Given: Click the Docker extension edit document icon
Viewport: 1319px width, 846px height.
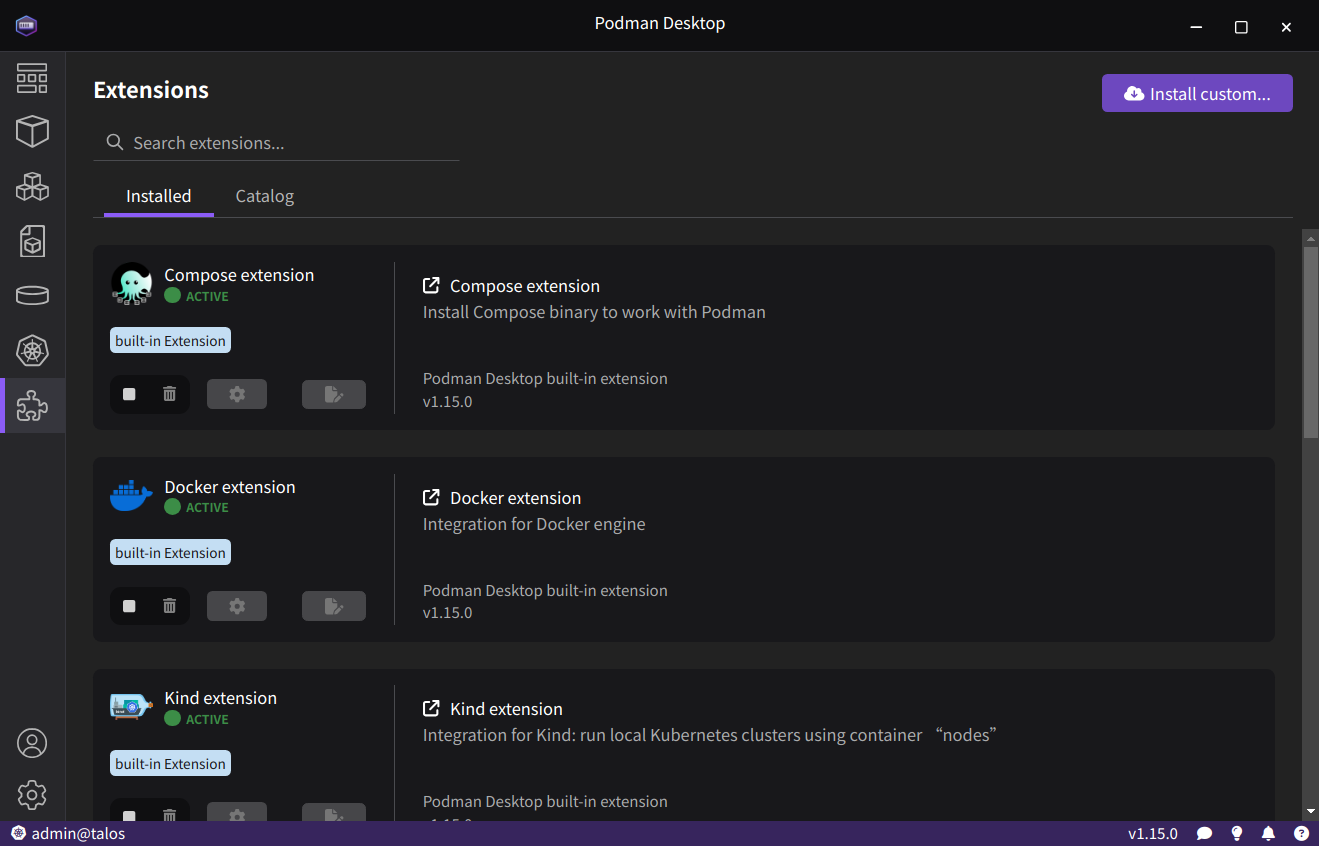Looking at the screenshot, I should pos(334,606).
